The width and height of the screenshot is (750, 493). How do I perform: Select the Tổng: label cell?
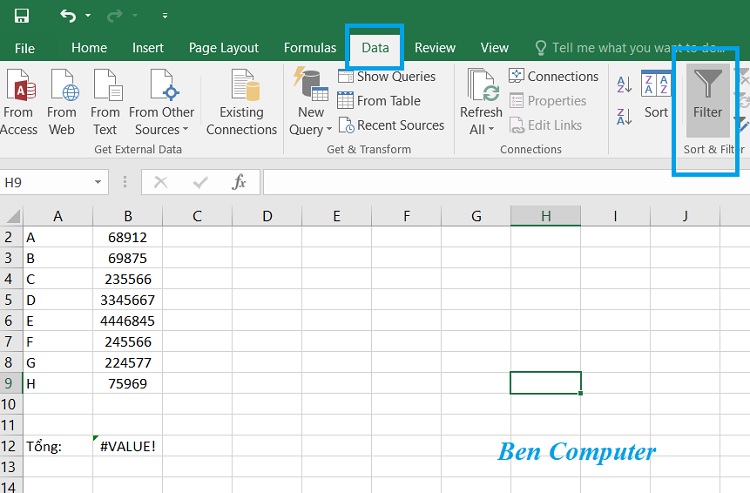(x=58, y=446)
